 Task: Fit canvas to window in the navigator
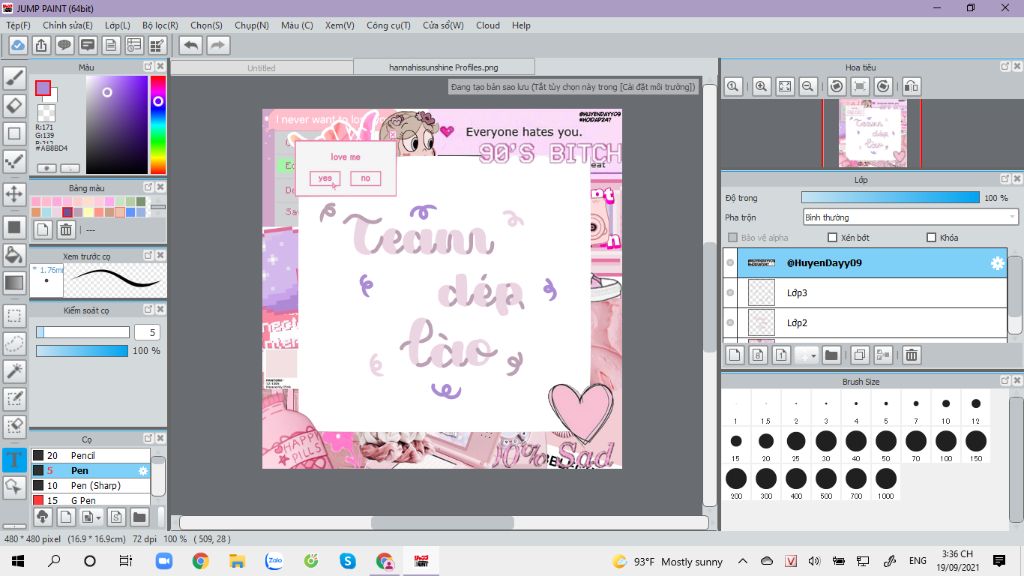coord(784,86)
